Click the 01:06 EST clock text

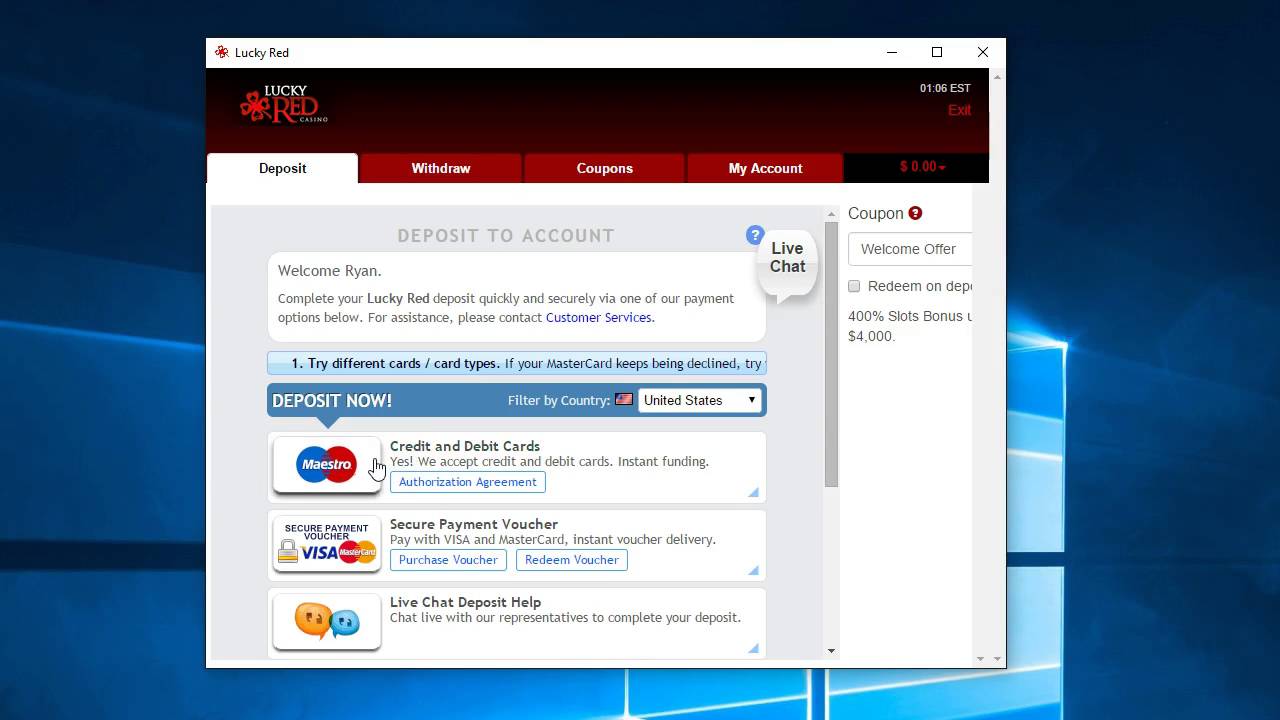pos(945,88)
